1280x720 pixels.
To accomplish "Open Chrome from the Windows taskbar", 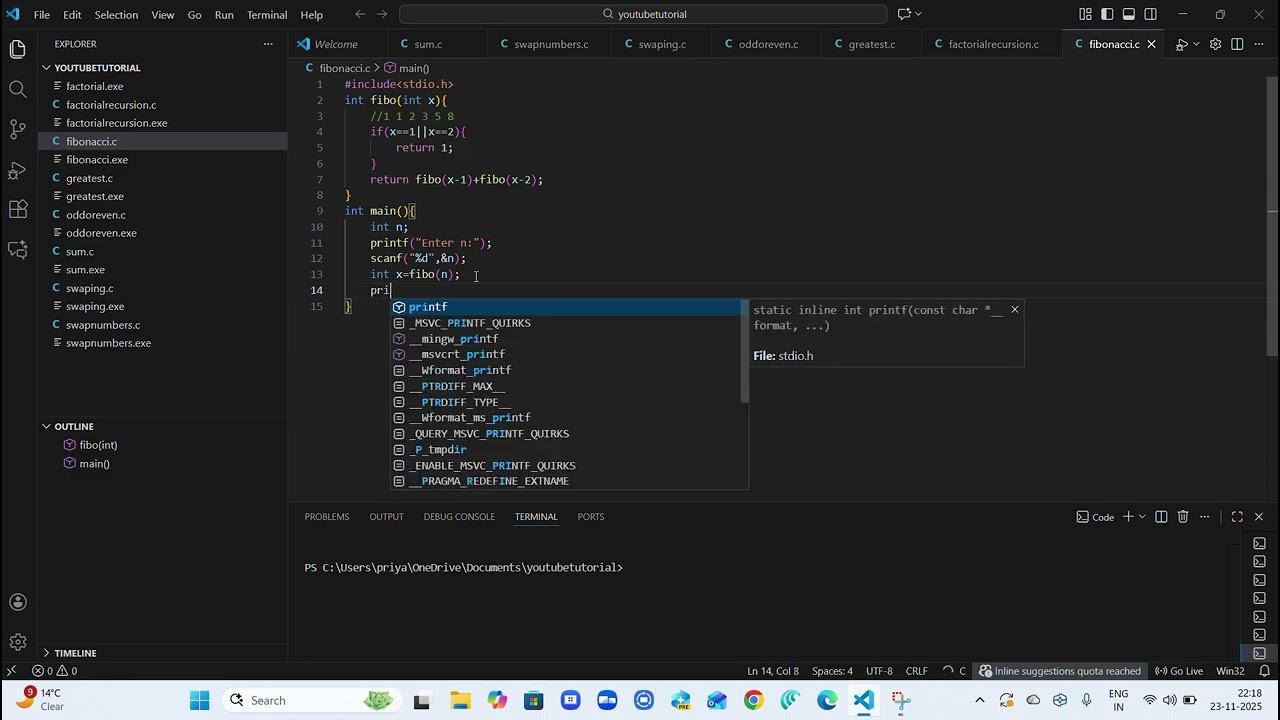I will pos(753,700).
